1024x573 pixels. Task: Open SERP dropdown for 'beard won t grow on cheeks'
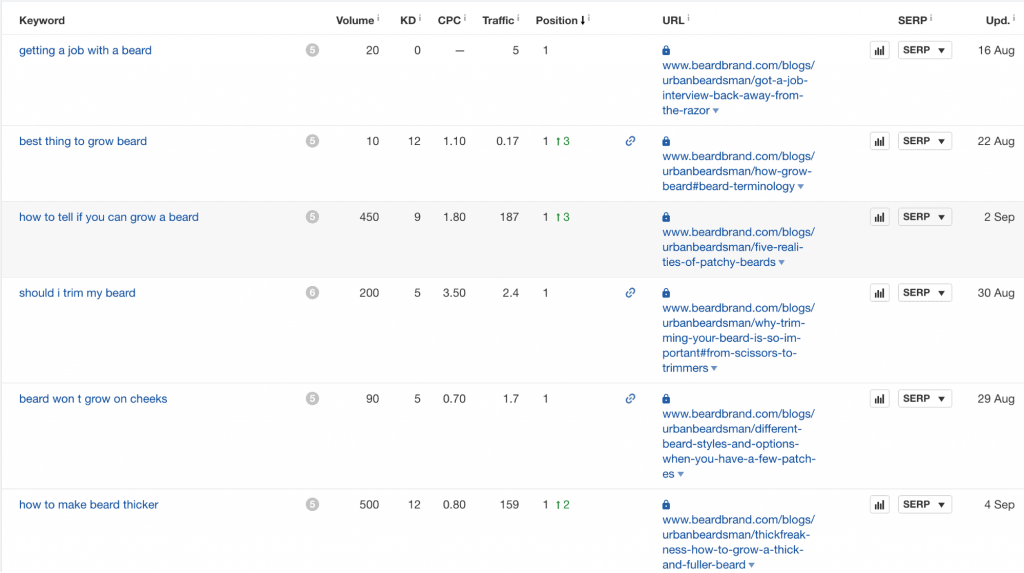[x=924, y=399]
